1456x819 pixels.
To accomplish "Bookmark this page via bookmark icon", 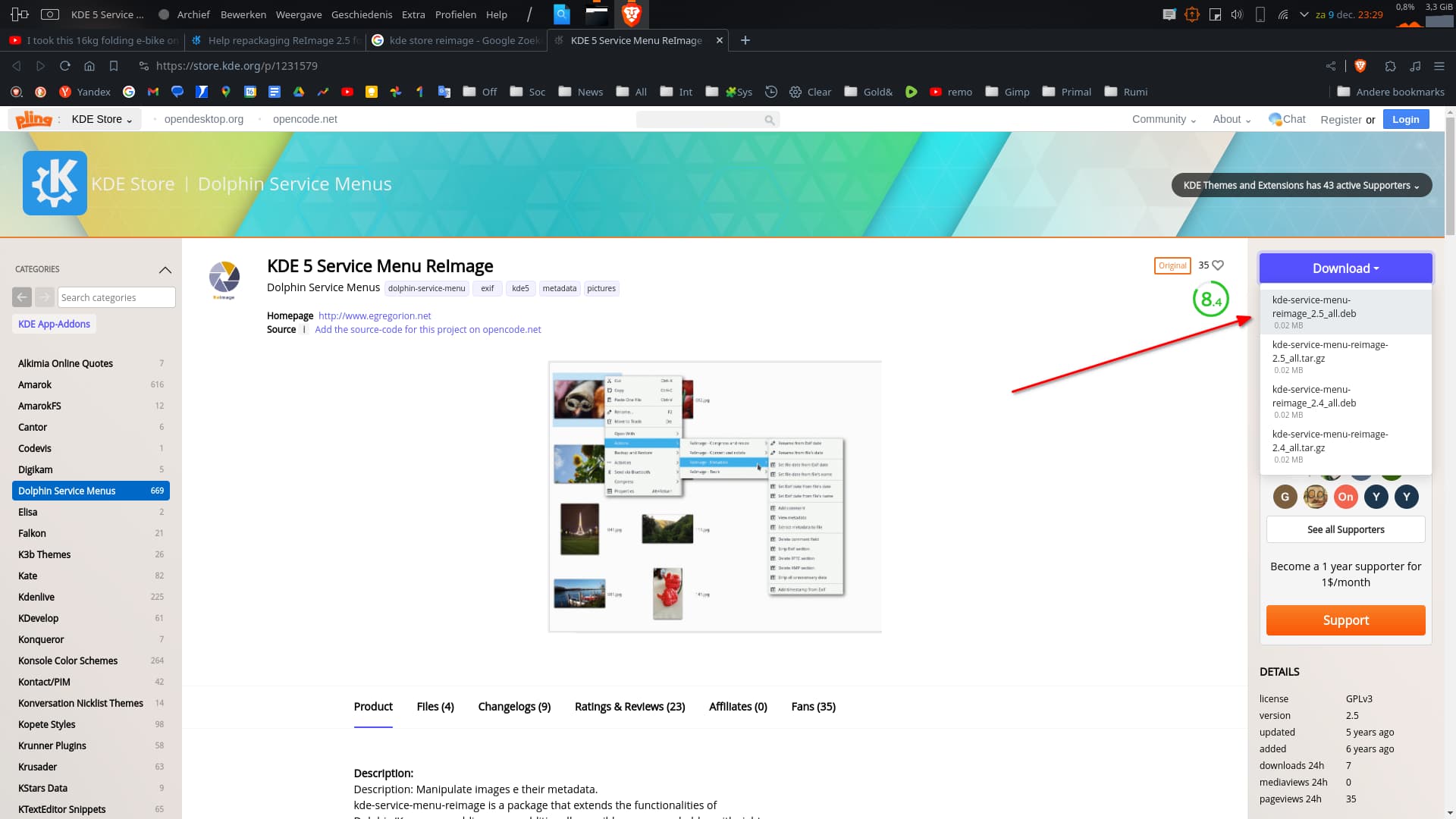I will point(114,66).
